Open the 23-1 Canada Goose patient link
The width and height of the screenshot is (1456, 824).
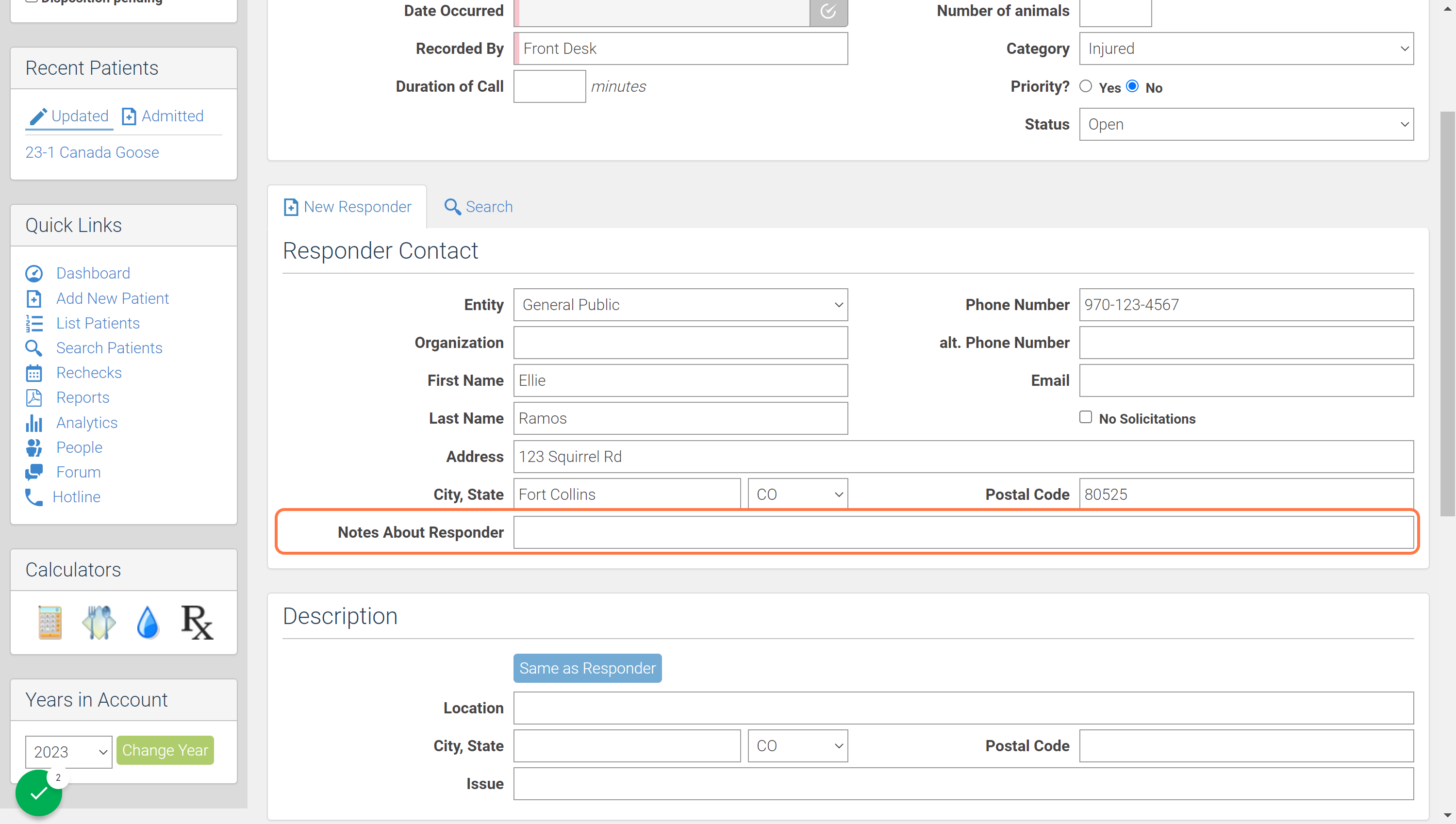click(92, 153)
